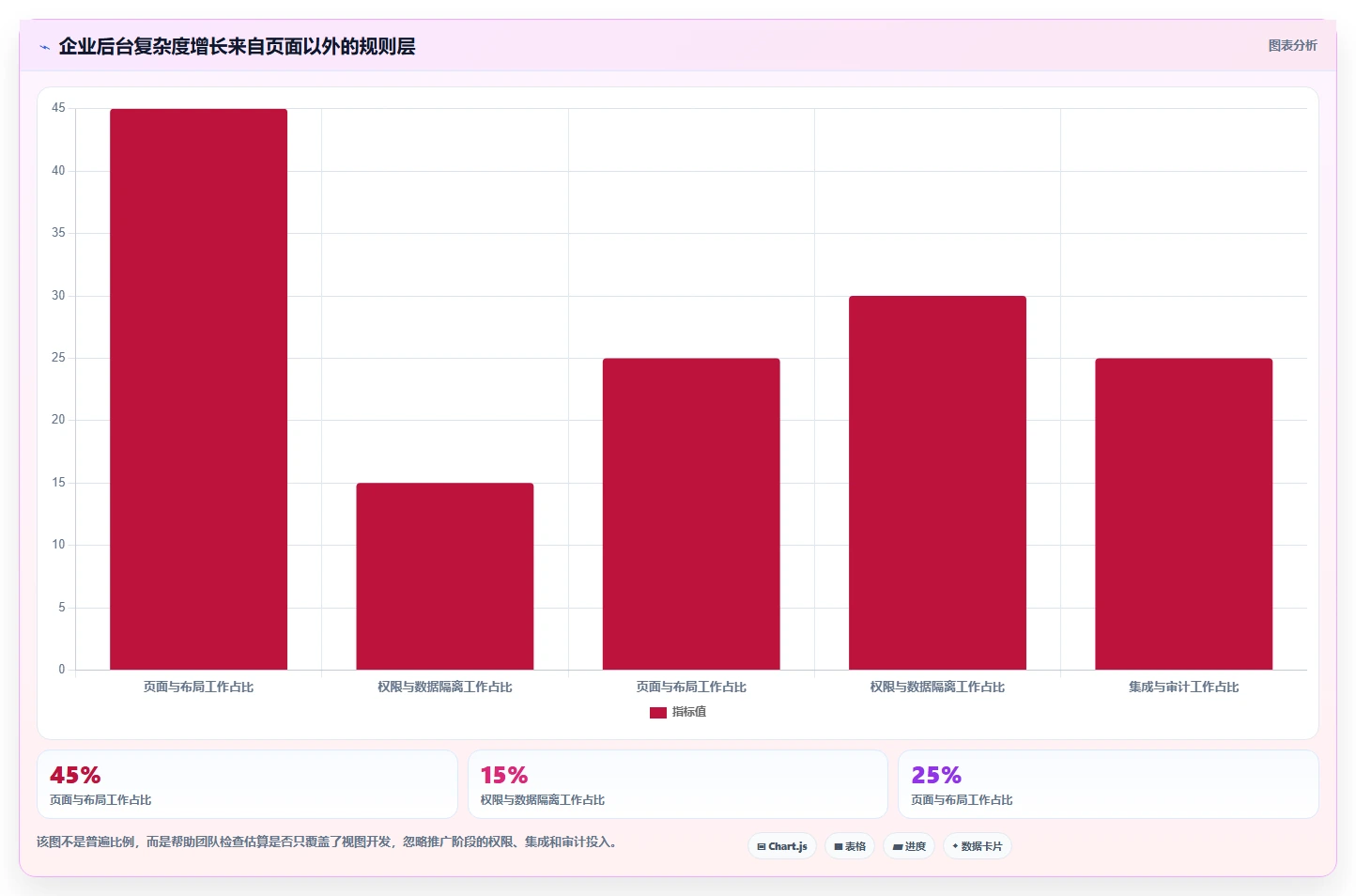Click the title 企业后台复杂度增长来自页面以外的规则层
Image resolution: width=1356 pixels, height=896 pixels.
coord(237,46)
